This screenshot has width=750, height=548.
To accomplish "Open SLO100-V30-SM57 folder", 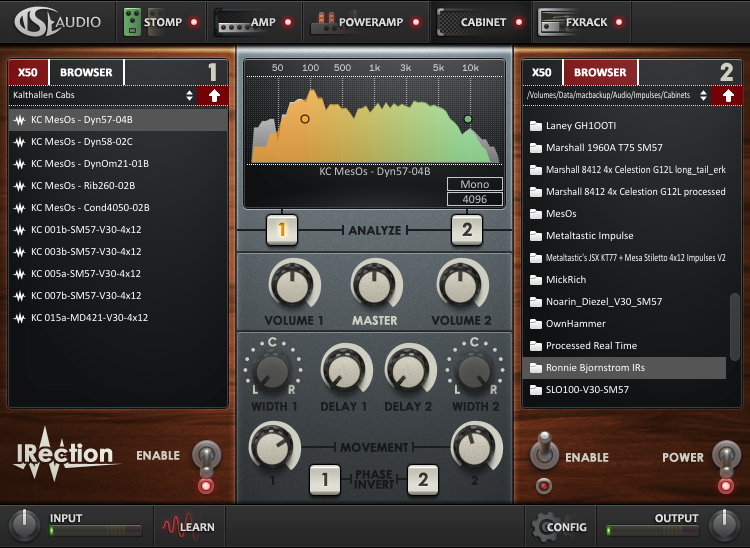I will point(624,390).
